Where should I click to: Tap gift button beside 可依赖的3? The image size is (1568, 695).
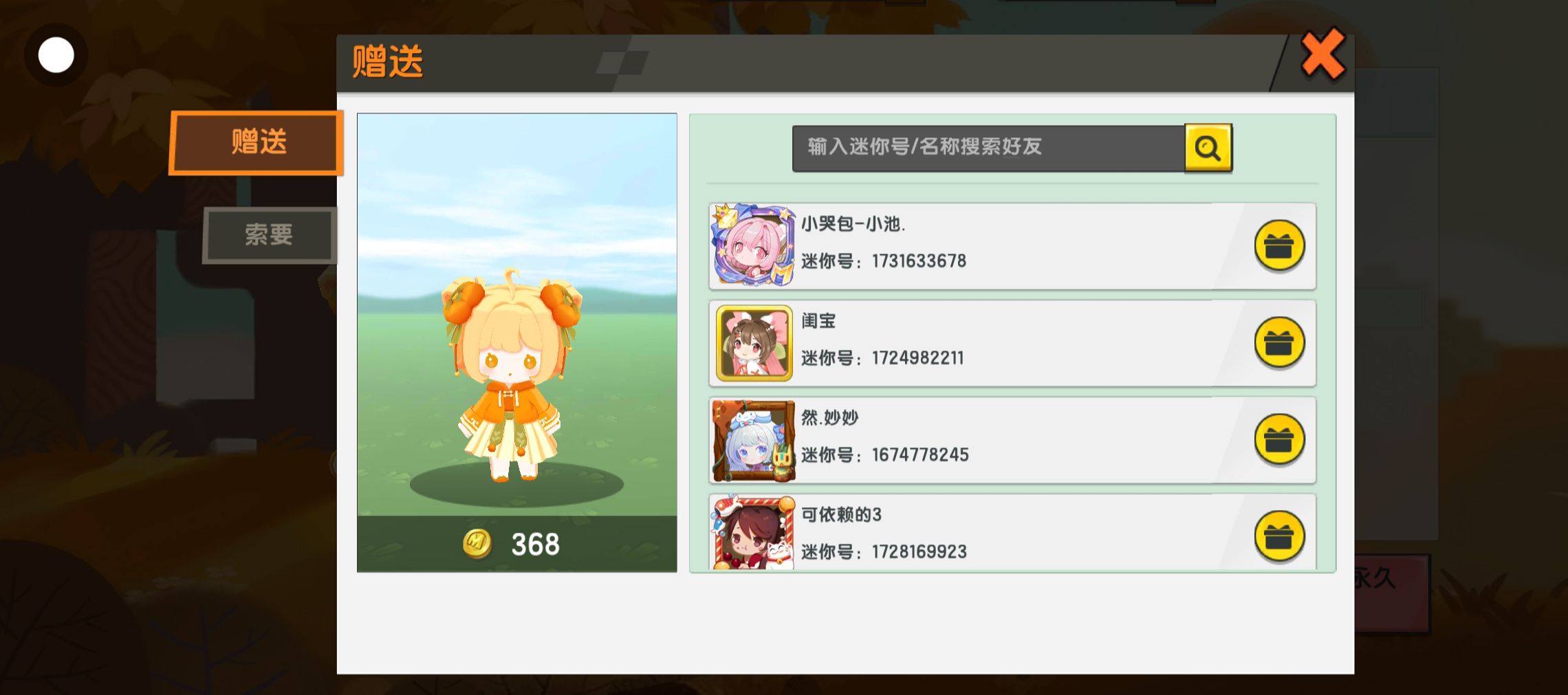tap(1278, 536)
